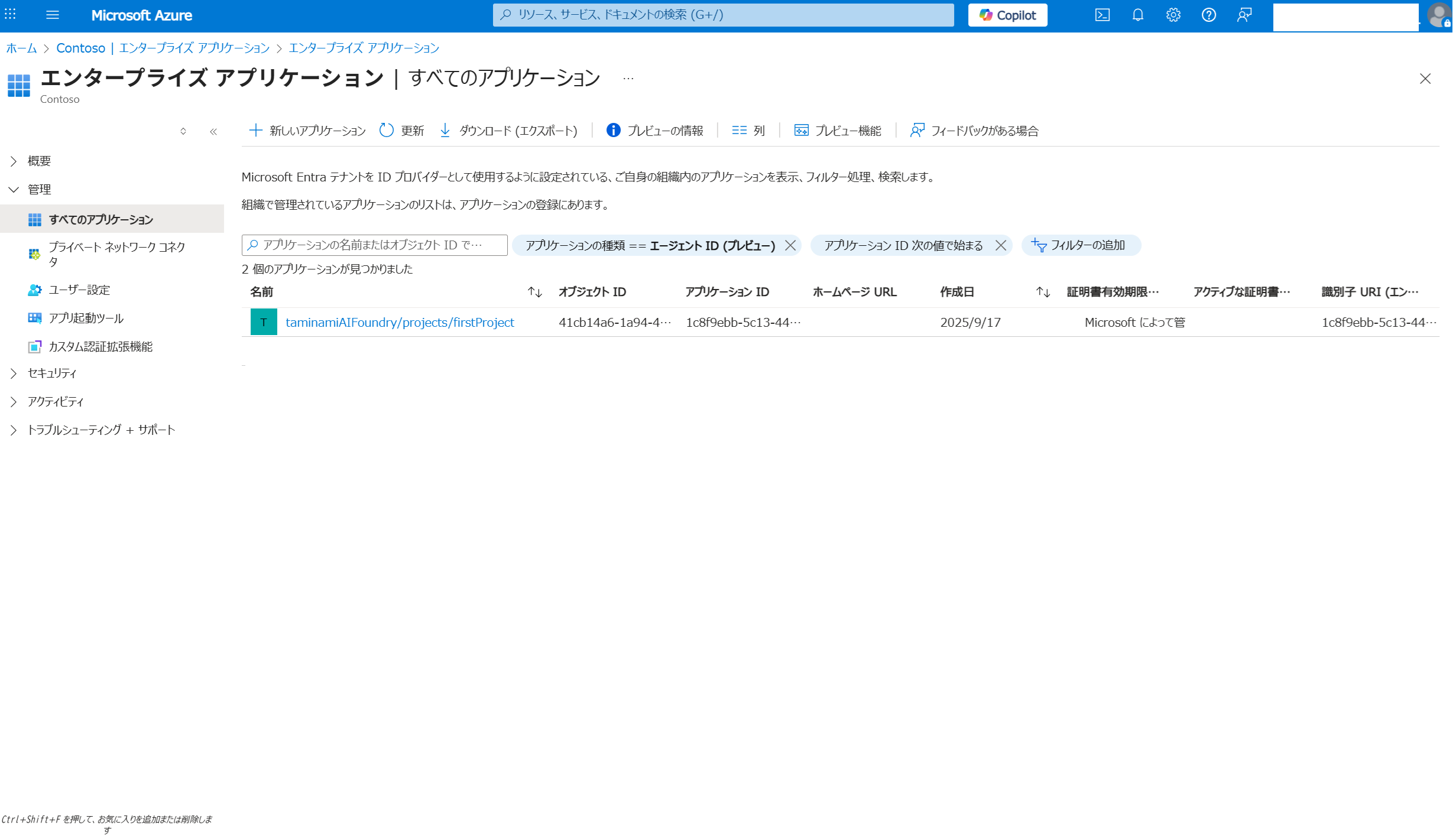Select ユーザー設定 in the sidebar menu

pos(79,290)
